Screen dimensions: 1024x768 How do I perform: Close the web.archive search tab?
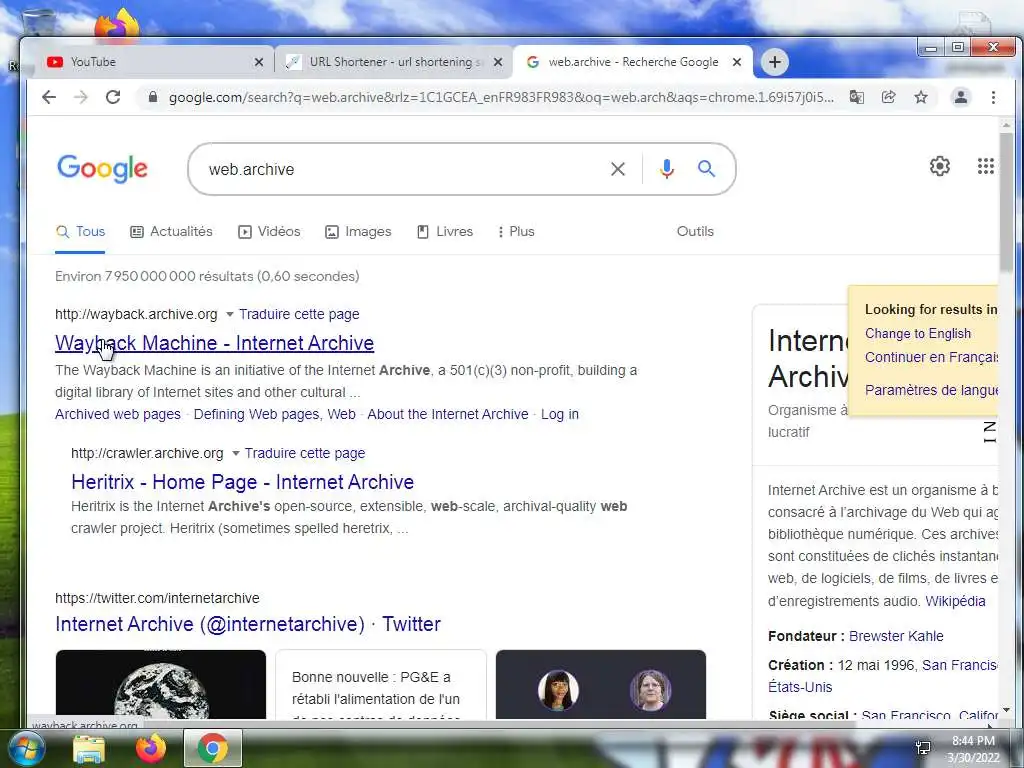pyautogui.click(x=737, y=62)
